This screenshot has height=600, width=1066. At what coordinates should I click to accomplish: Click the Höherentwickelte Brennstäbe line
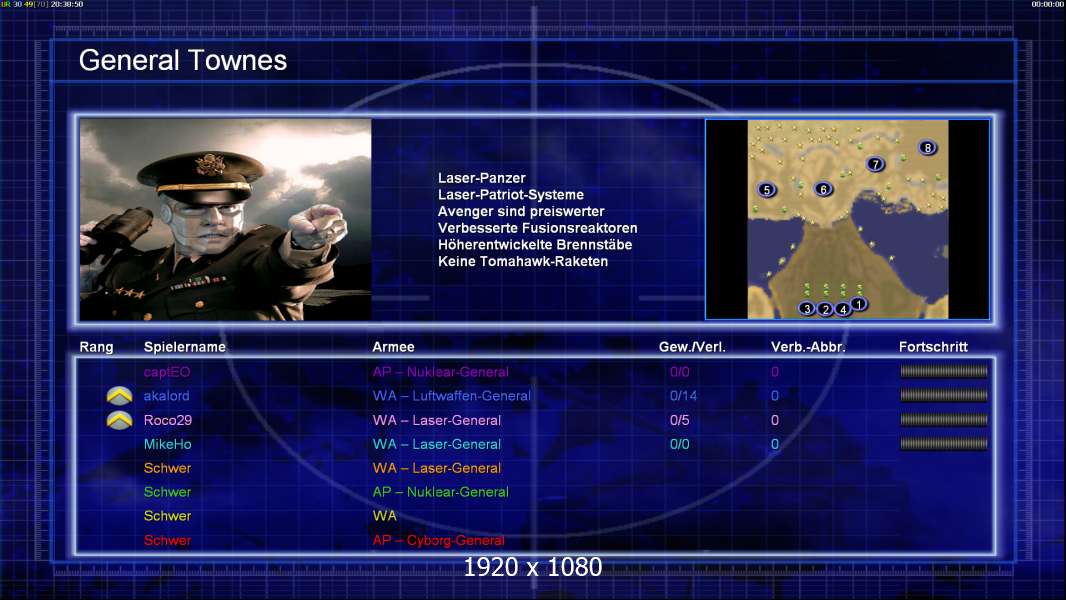click(x=535, y=245)
